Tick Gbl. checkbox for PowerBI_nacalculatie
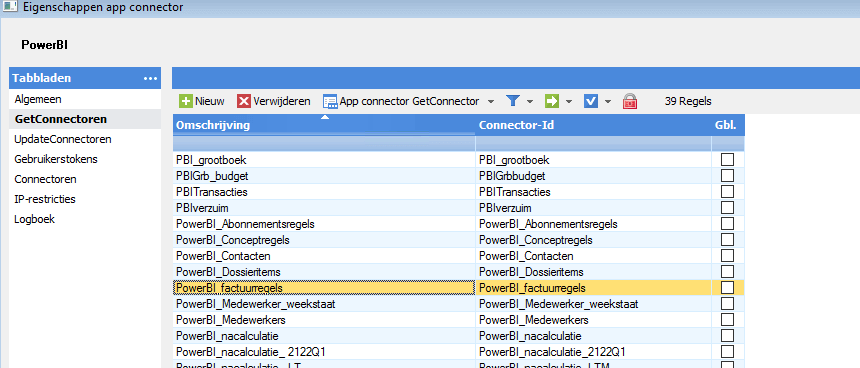Screen dimensions: 860x368 727,335
